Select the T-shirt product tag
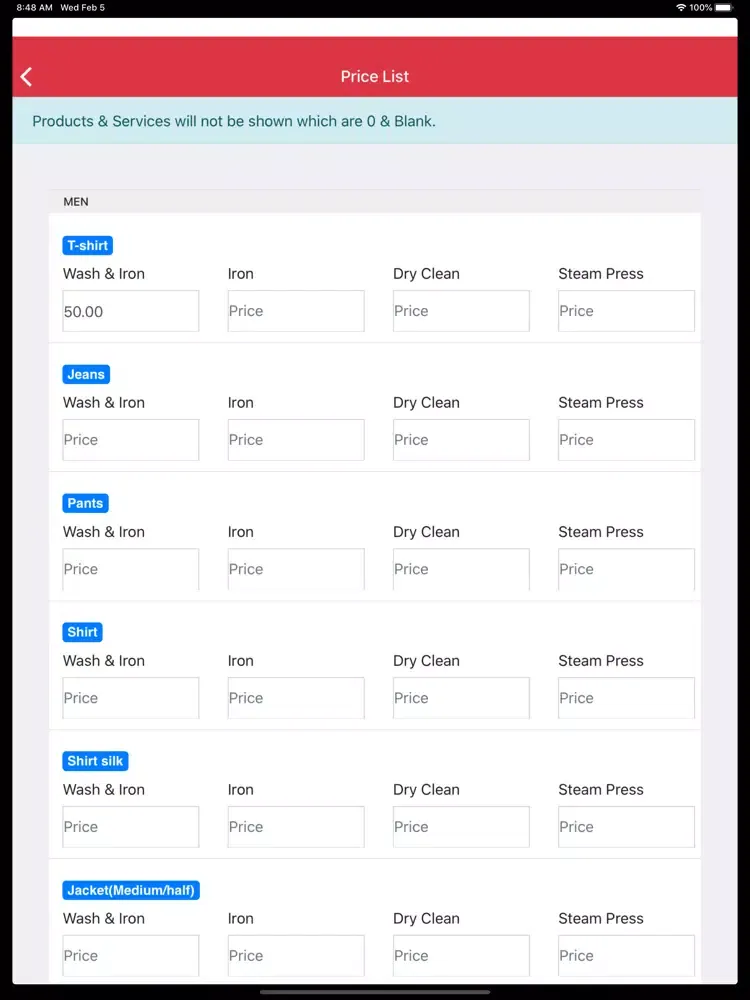The image size is (750, 1000). [x=87, y=245]
